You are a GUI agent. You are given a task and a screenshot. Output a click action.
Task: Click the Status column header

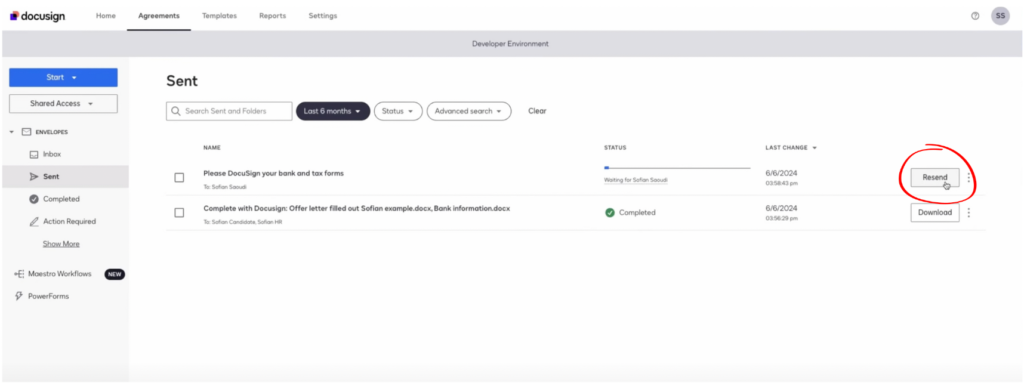coord(615,148)
